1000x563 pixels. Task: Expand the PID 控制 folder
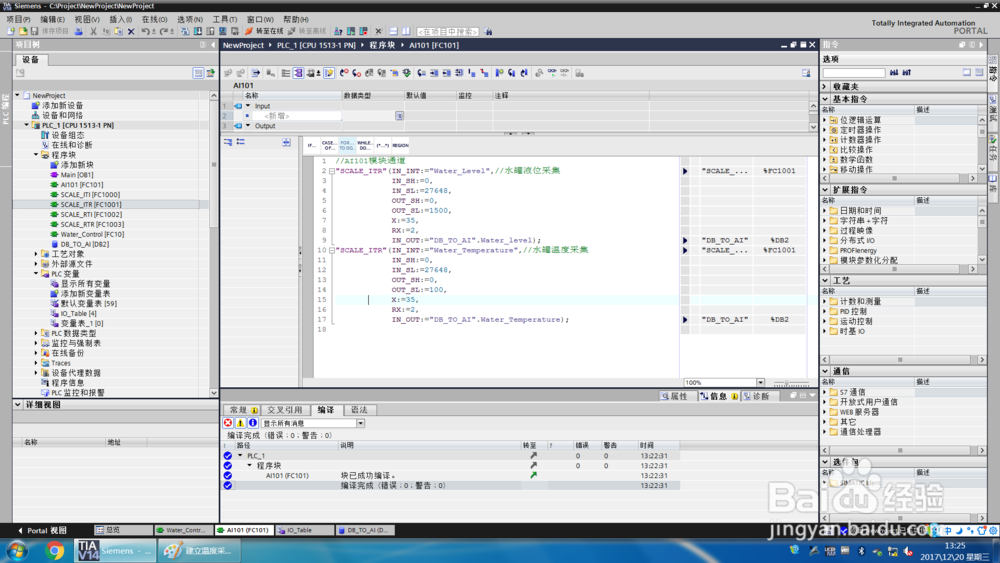(825, 311)
